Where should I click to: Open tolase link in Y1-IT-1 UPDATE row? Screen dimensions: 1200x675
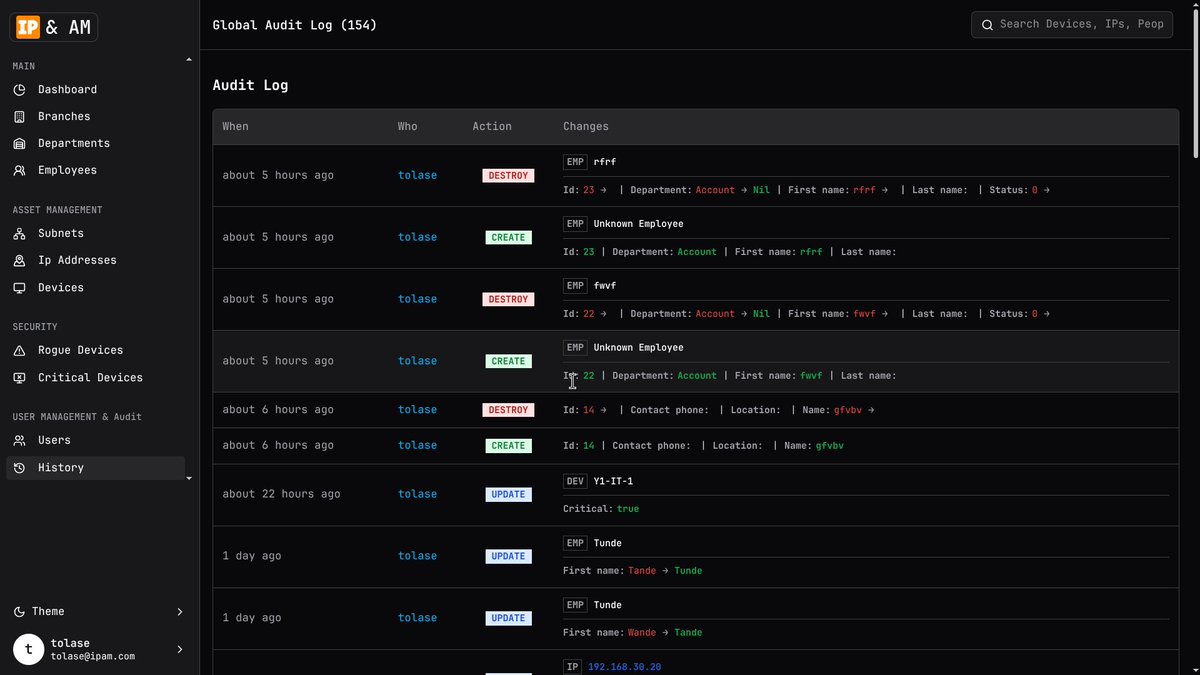pos(417,494)
